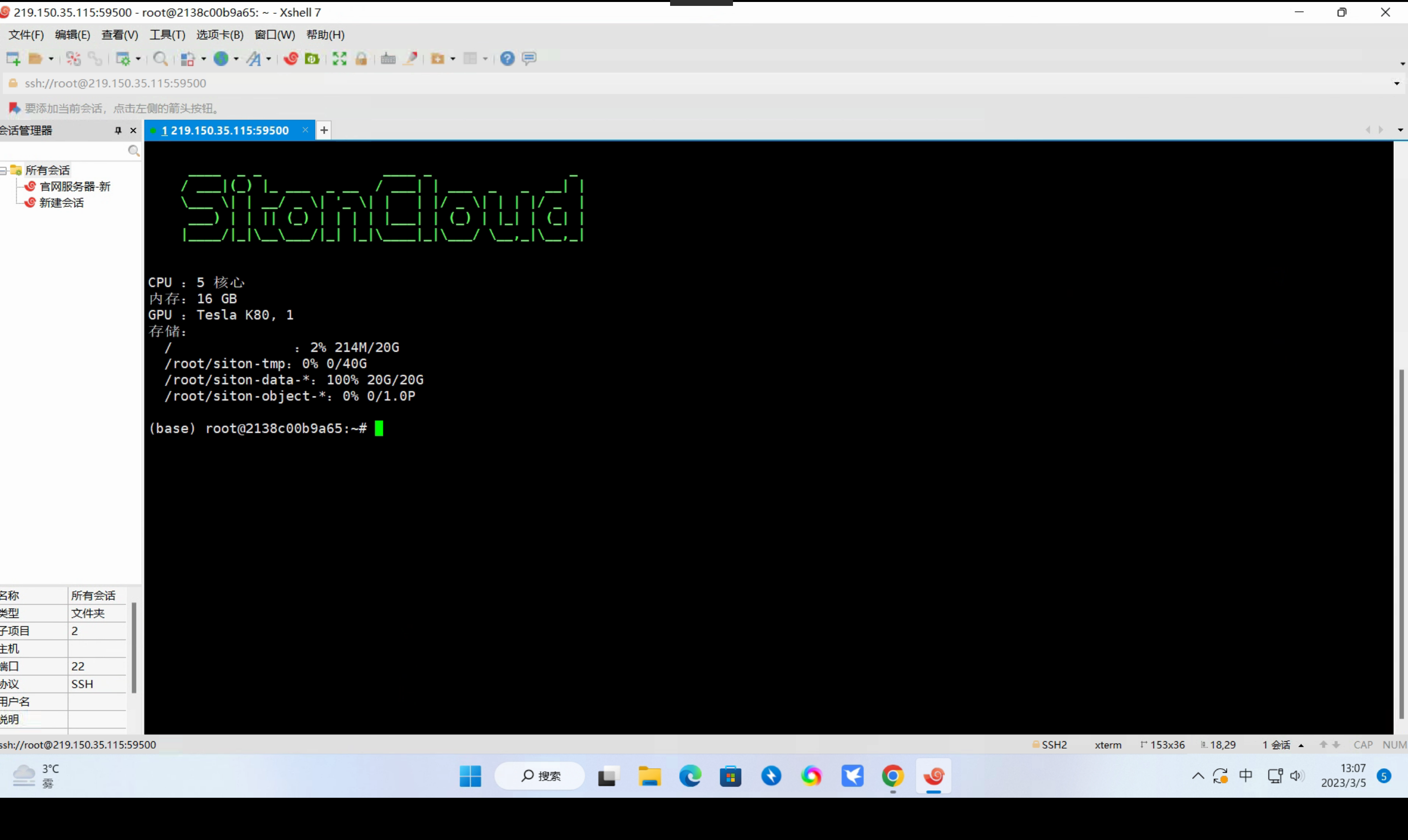
Task: Click the globe encoding icon
Action: [x=221, y=58]
